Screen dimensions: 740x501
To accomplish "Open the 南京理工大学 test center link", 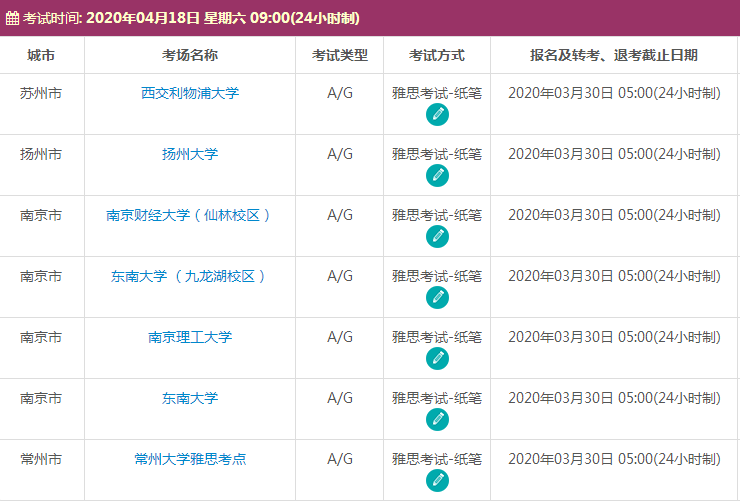I will tap(190, 337).
